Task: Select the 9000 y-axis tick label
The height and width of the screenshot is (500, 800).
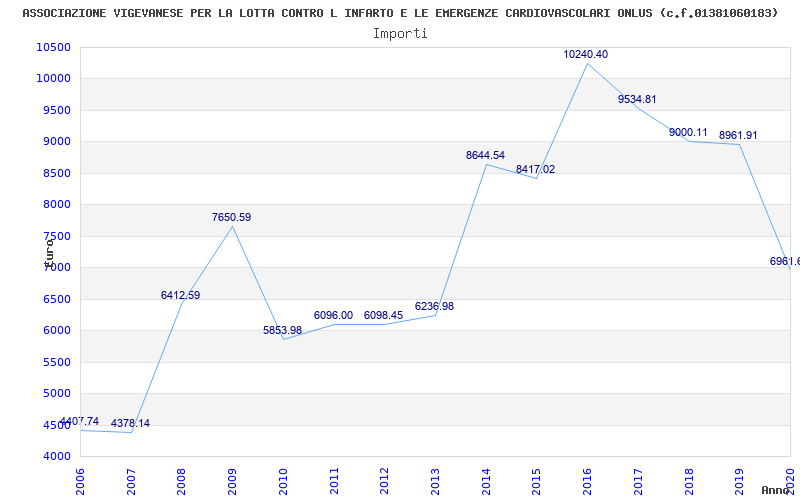Action: point(56,141)
